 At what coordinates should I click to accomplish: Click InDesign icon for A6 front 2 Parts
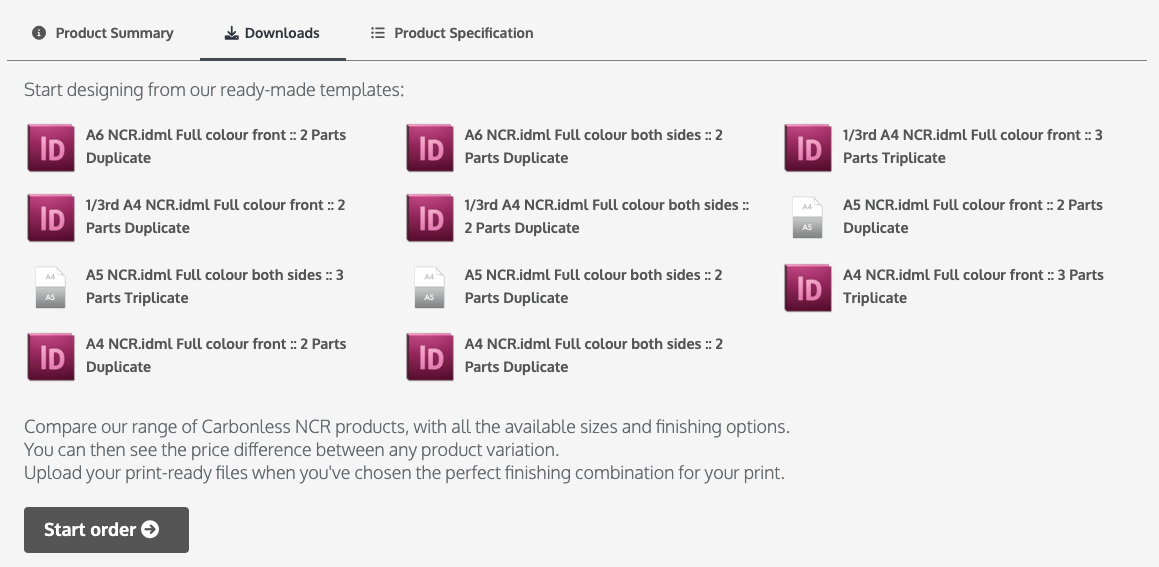51,148
